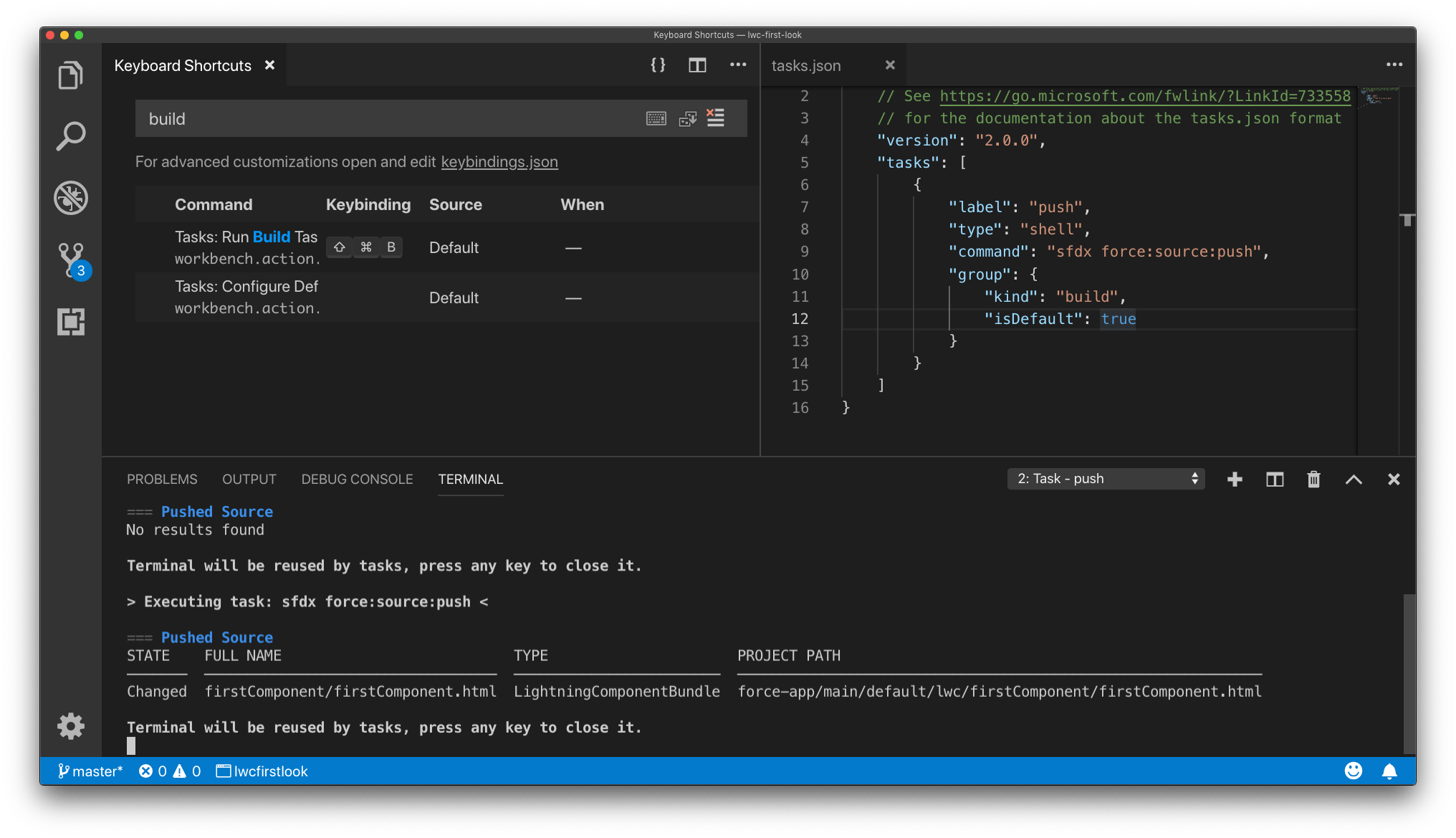The image size is (1456, 838).
Task: Close the Keyboard Shortcuts tab
Action: [x=269, y=65]
